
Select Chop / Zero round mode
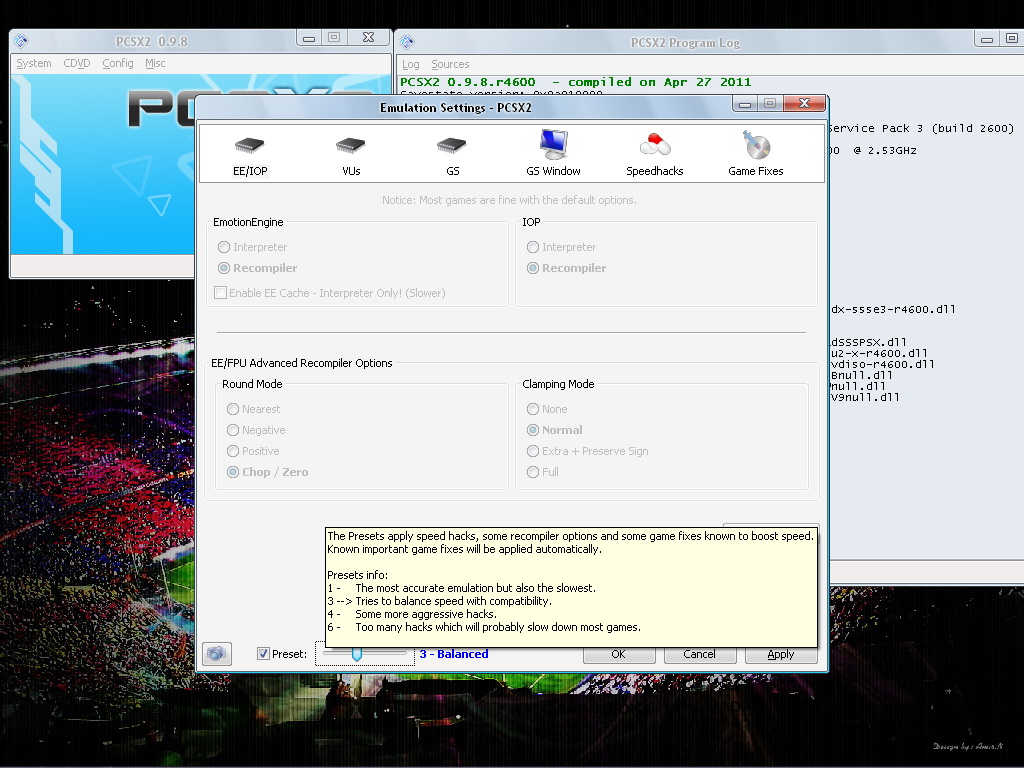click(x=232, y=472)
